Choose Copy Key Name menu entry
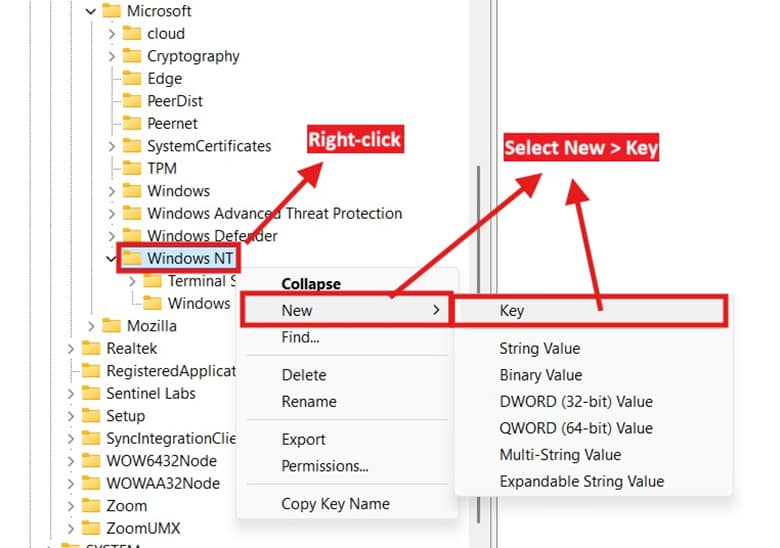This screenshot has height=548, width=780. (335, 504)
